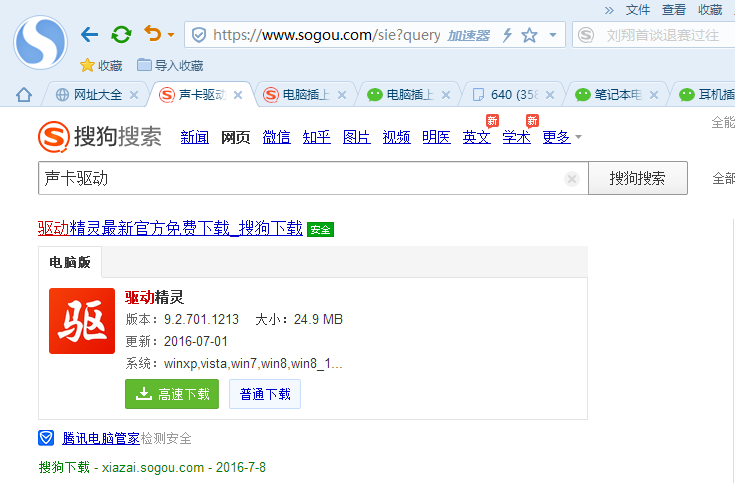Close the Sogou 电脑插上 tab

(x=342, y=95)
